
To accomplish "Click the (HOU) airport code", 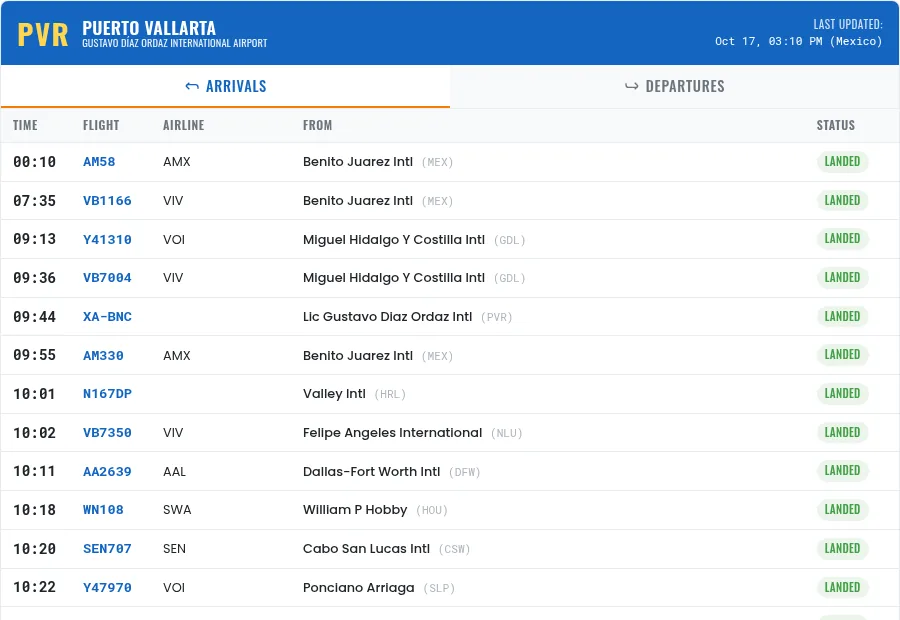I will click(x=432, y=510).
